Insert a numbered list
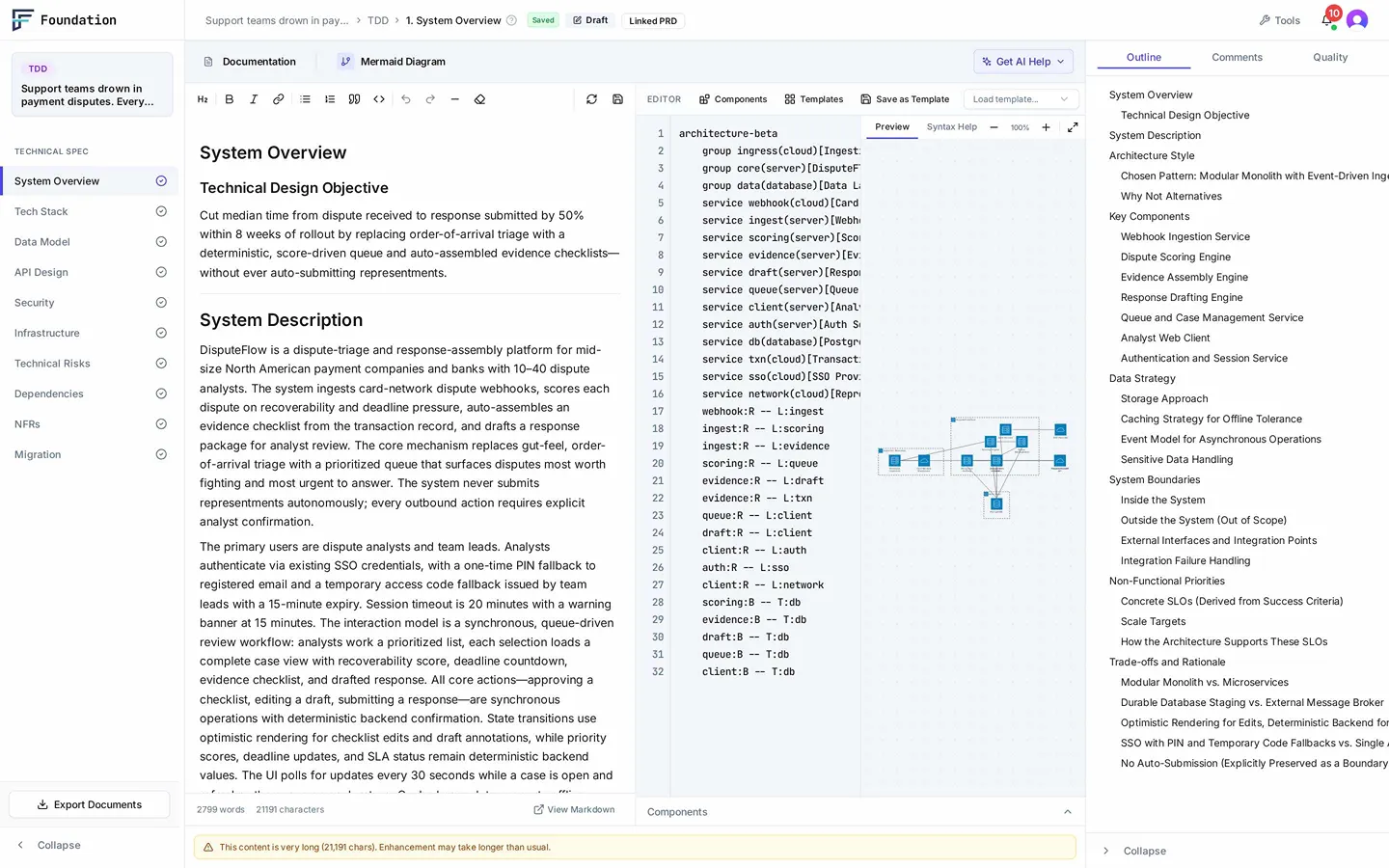The height and width of the screenshot is (868, 1389). tap(330, 99)
